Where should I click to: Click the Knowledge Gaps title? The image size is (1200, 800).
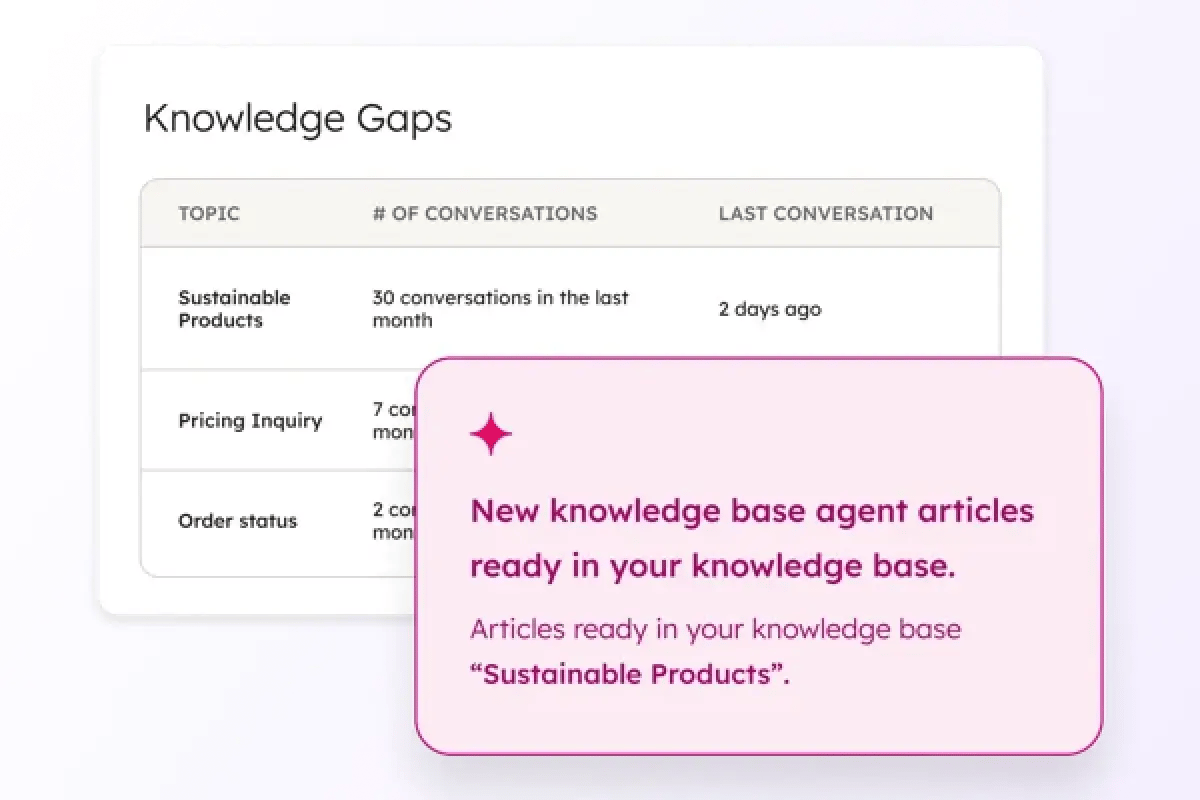[x=299, y=118]
